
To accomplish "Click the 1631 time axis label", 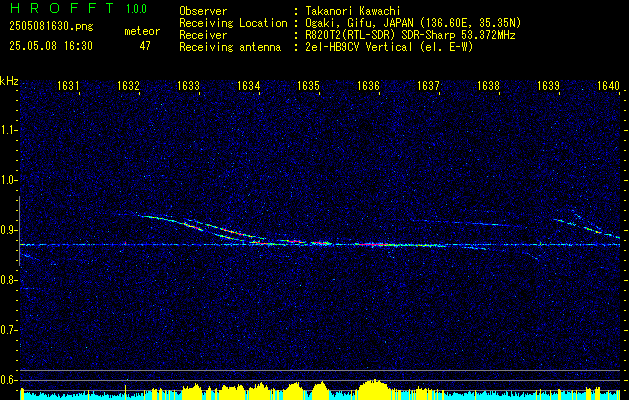I will [x=68, y=85].
